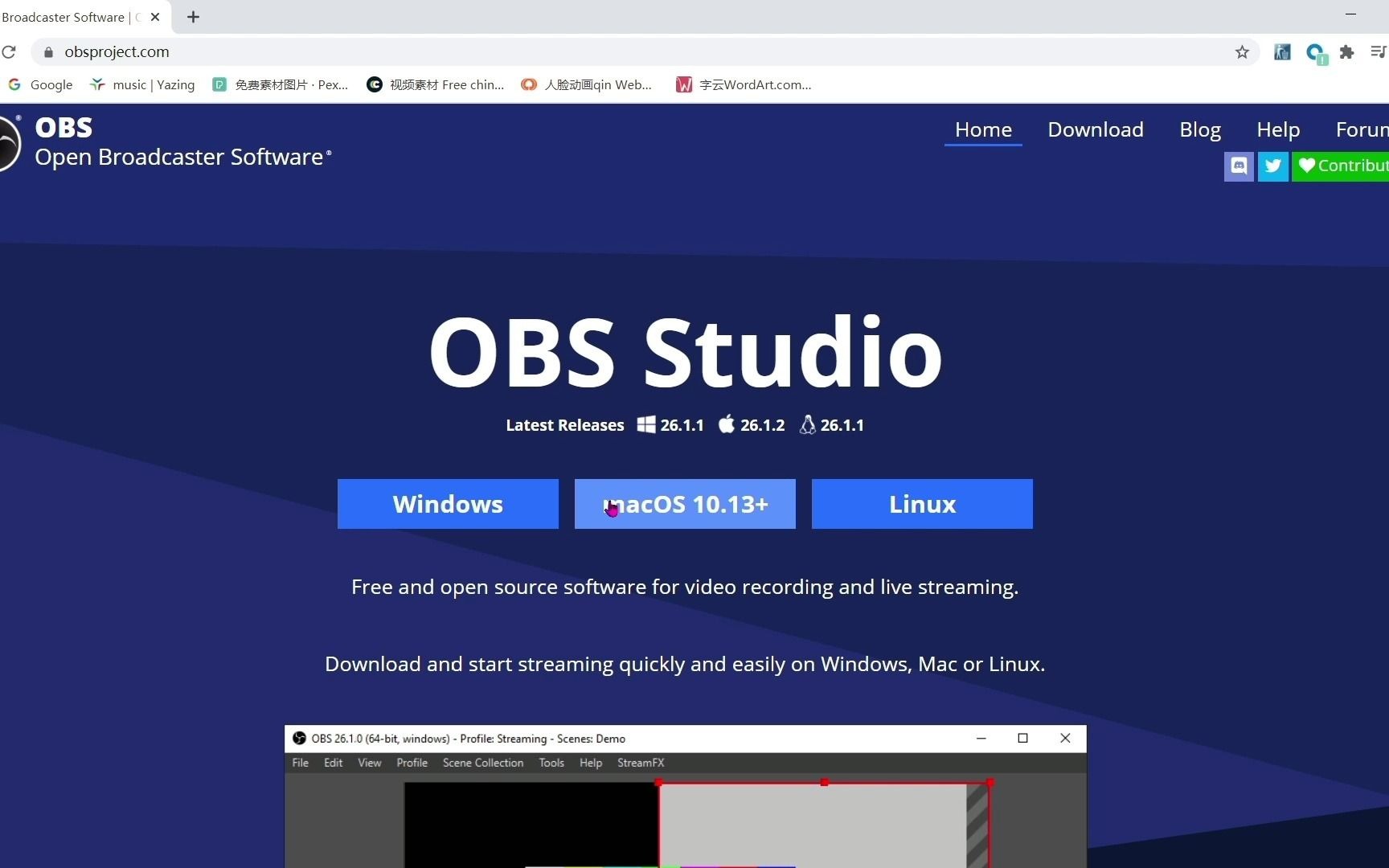The image size is (1389, 868).
Task: Click the Linux penguin release icon
Action: (x=808, y=424)
